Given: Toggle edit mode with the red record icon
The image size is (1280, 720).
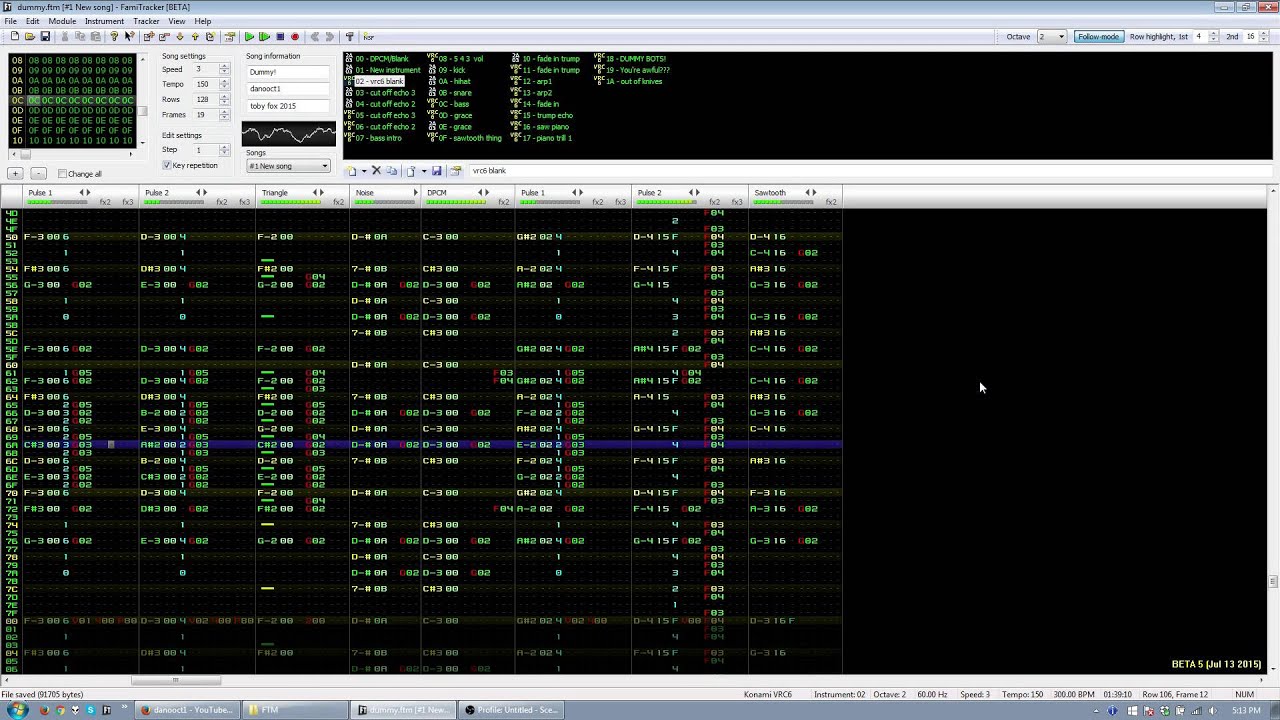Looking at the screenshot, I should 295,36.
